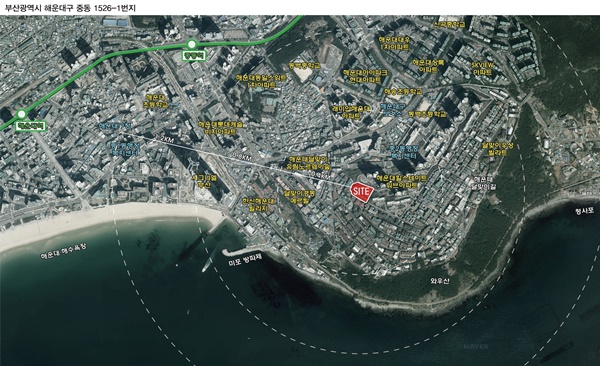Click the SKVIEW 아파트 label
Viewport: 600px width, 366px height.
click(x=483, y=68)
